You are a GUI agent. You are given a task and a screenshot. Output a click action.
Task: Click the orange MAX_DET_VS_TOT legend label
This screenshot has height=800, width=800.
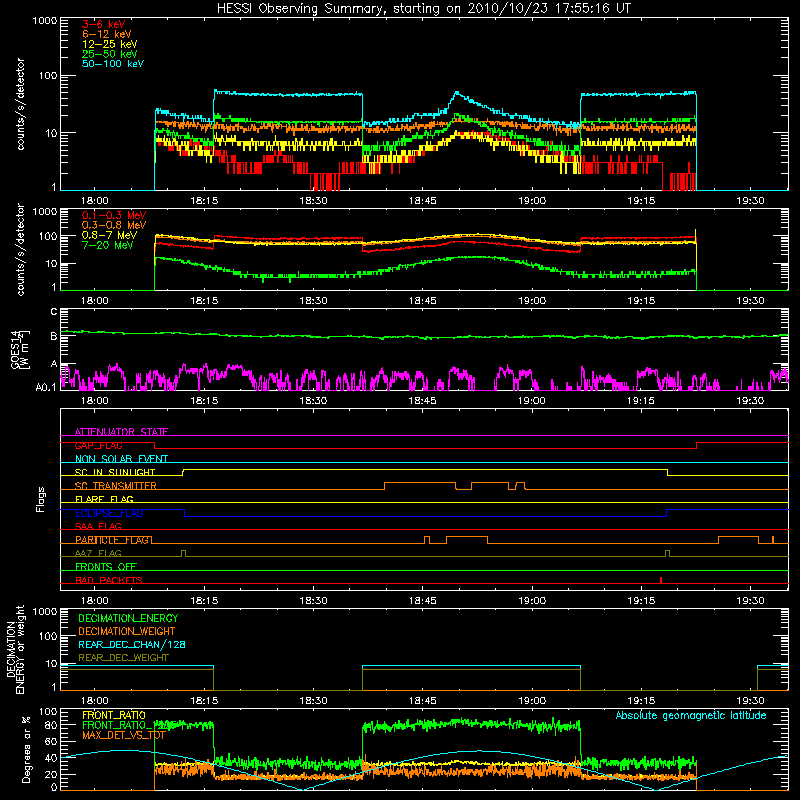click(123, 735)
